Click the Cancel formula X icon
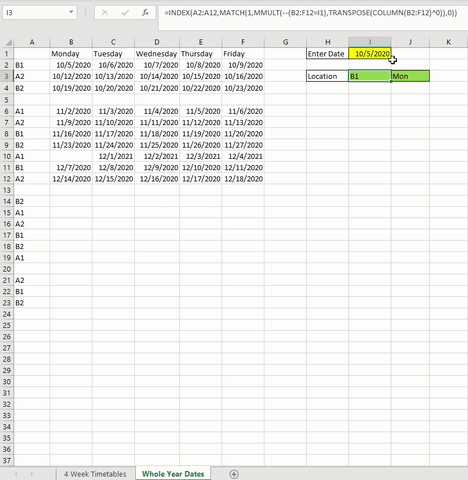 click(x=105, y=13)
